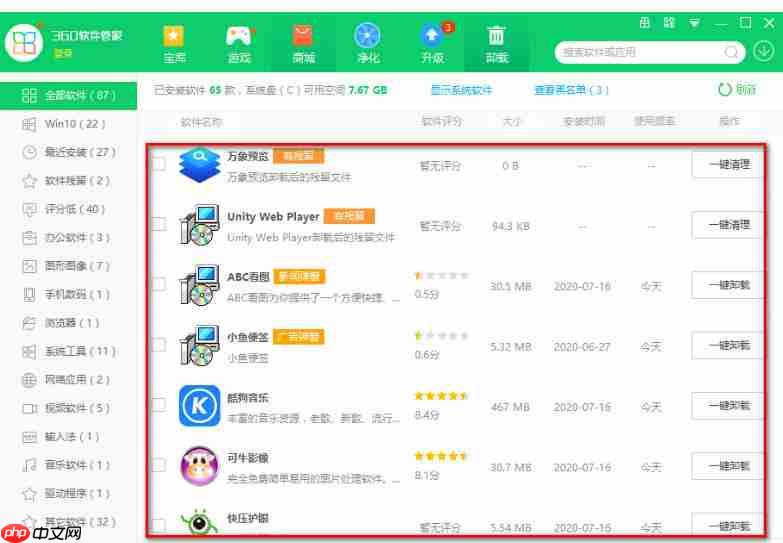
Task: Click the 广告弹窗 tag on 小鱼便签
Action: click(299, 337)
